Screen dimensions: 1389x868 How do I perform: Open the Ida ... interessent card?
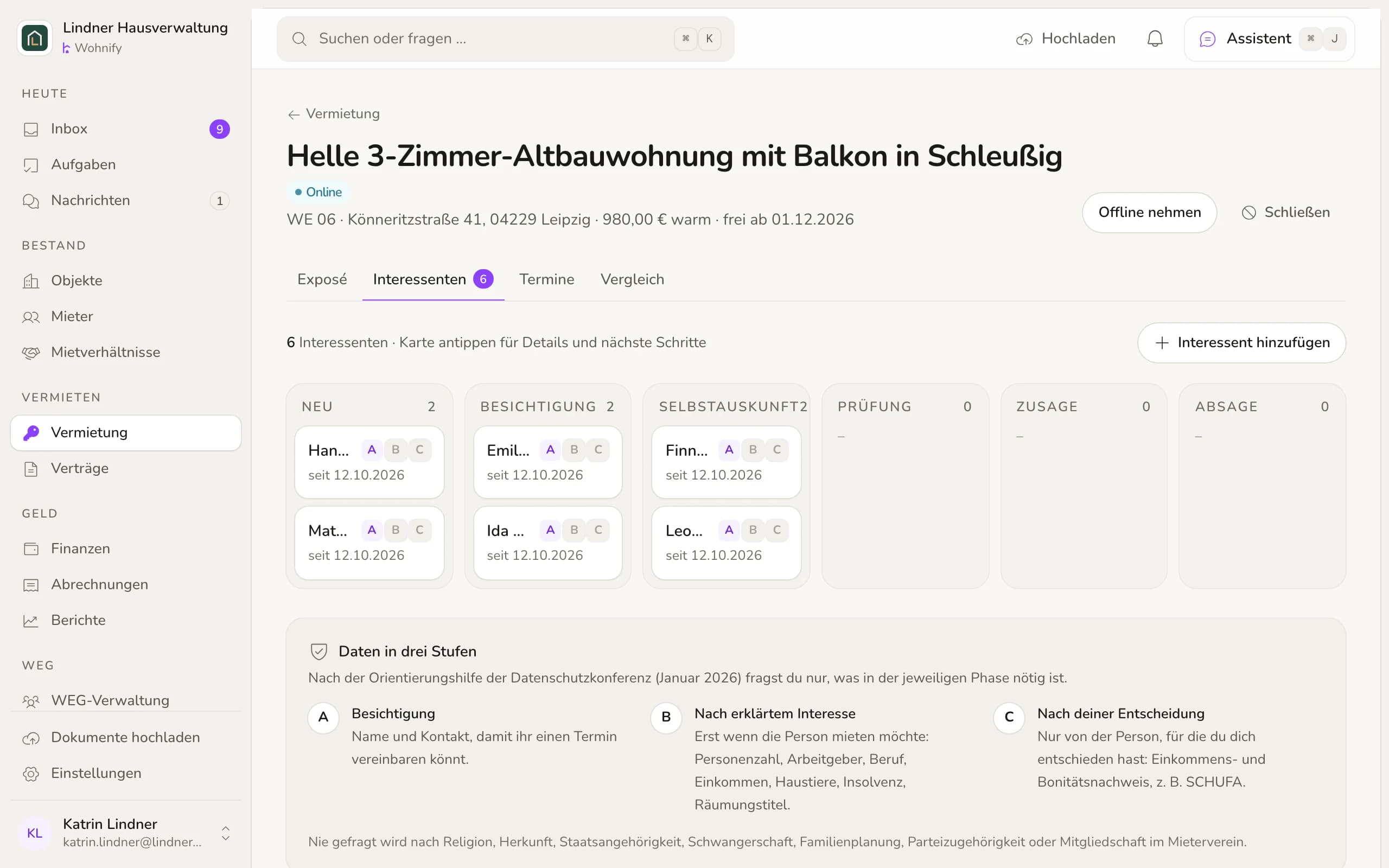pyautogui.click(x=547, y=542)
